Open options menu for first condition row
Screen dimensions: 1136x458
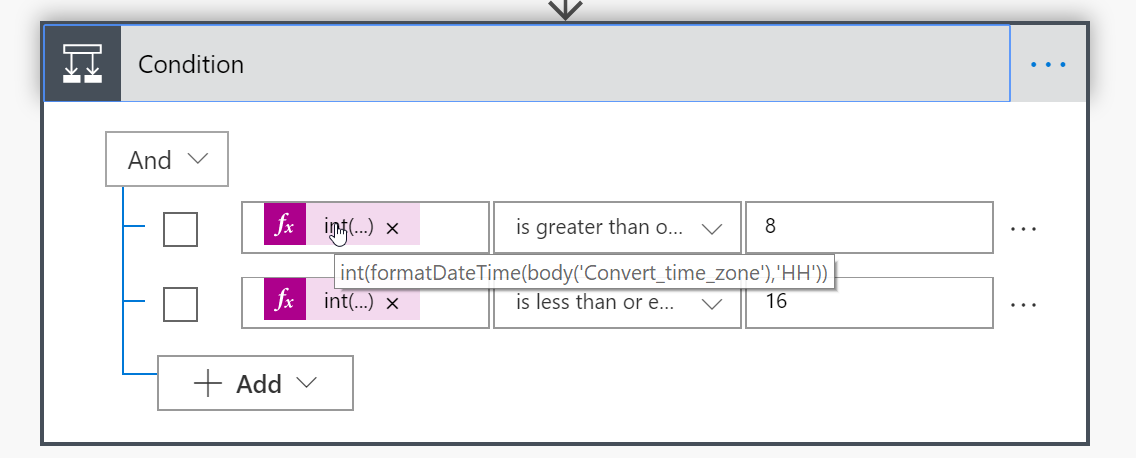click(x=1023, y=228)
